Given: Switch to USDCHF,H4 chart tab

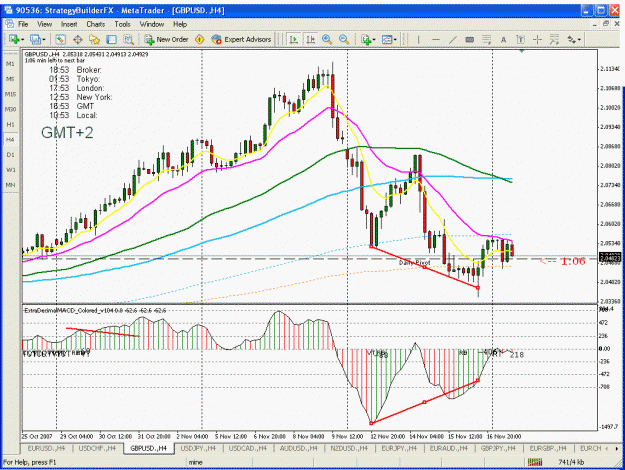Looking at the screenshot, I should coord(97,448).
